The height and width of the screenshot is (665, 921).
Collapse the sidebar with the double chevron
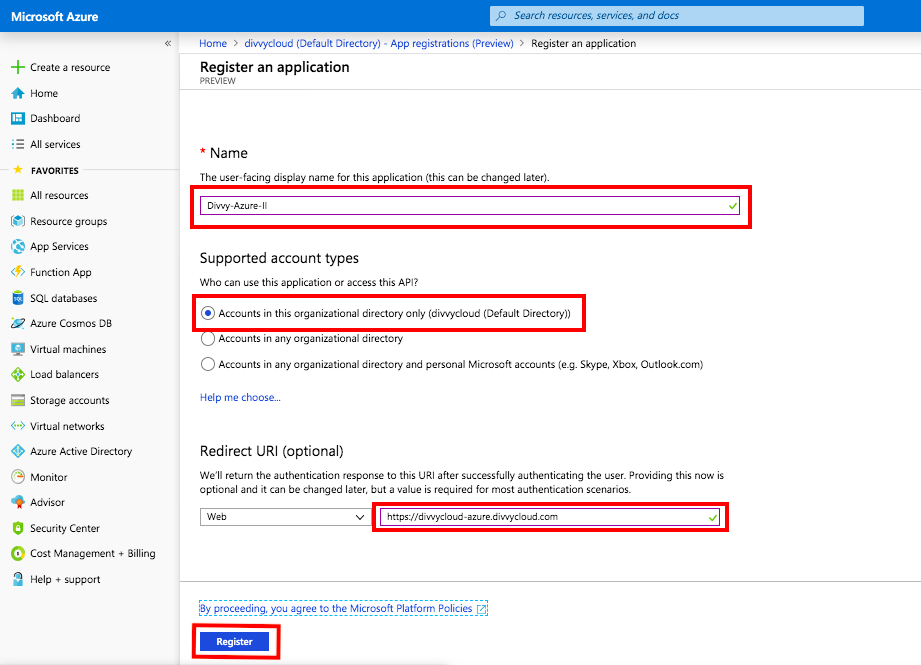click(x=168, y=43)
